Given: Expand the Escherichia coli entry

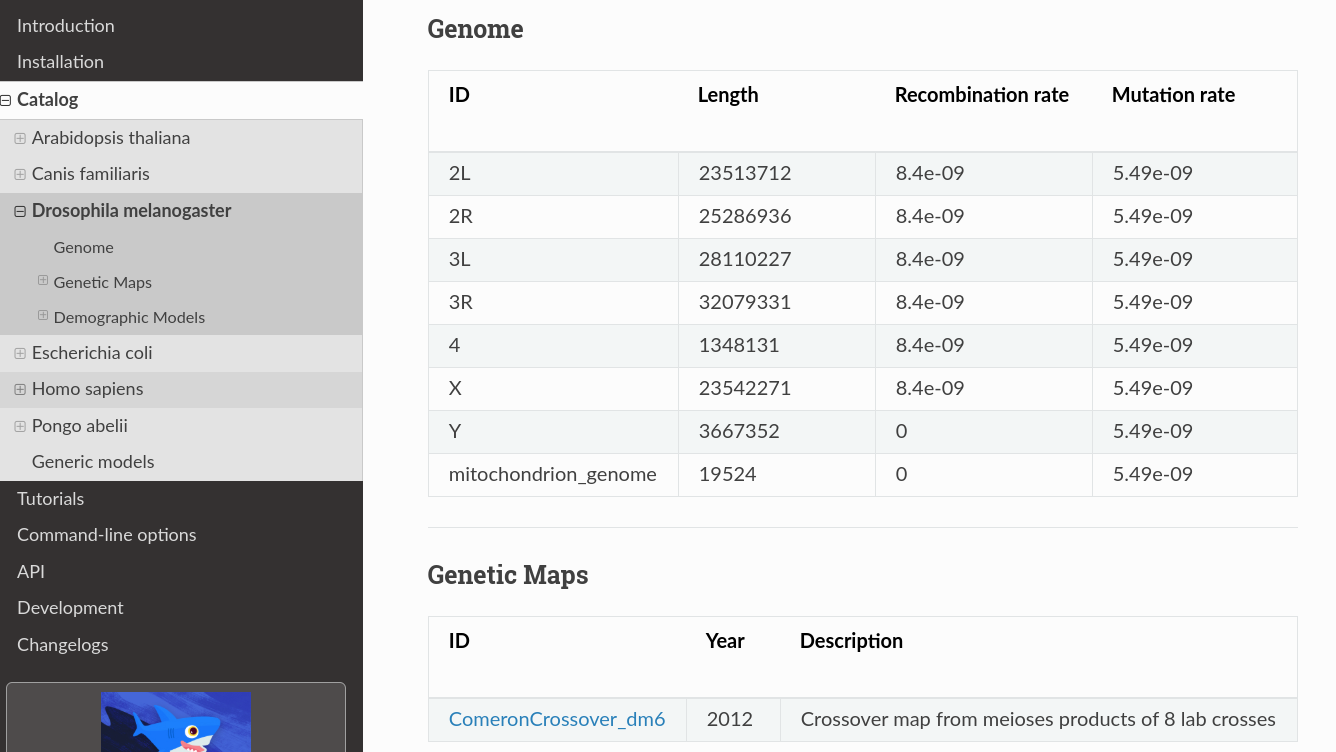Looking at the screenshot, I should coord(18,353).
